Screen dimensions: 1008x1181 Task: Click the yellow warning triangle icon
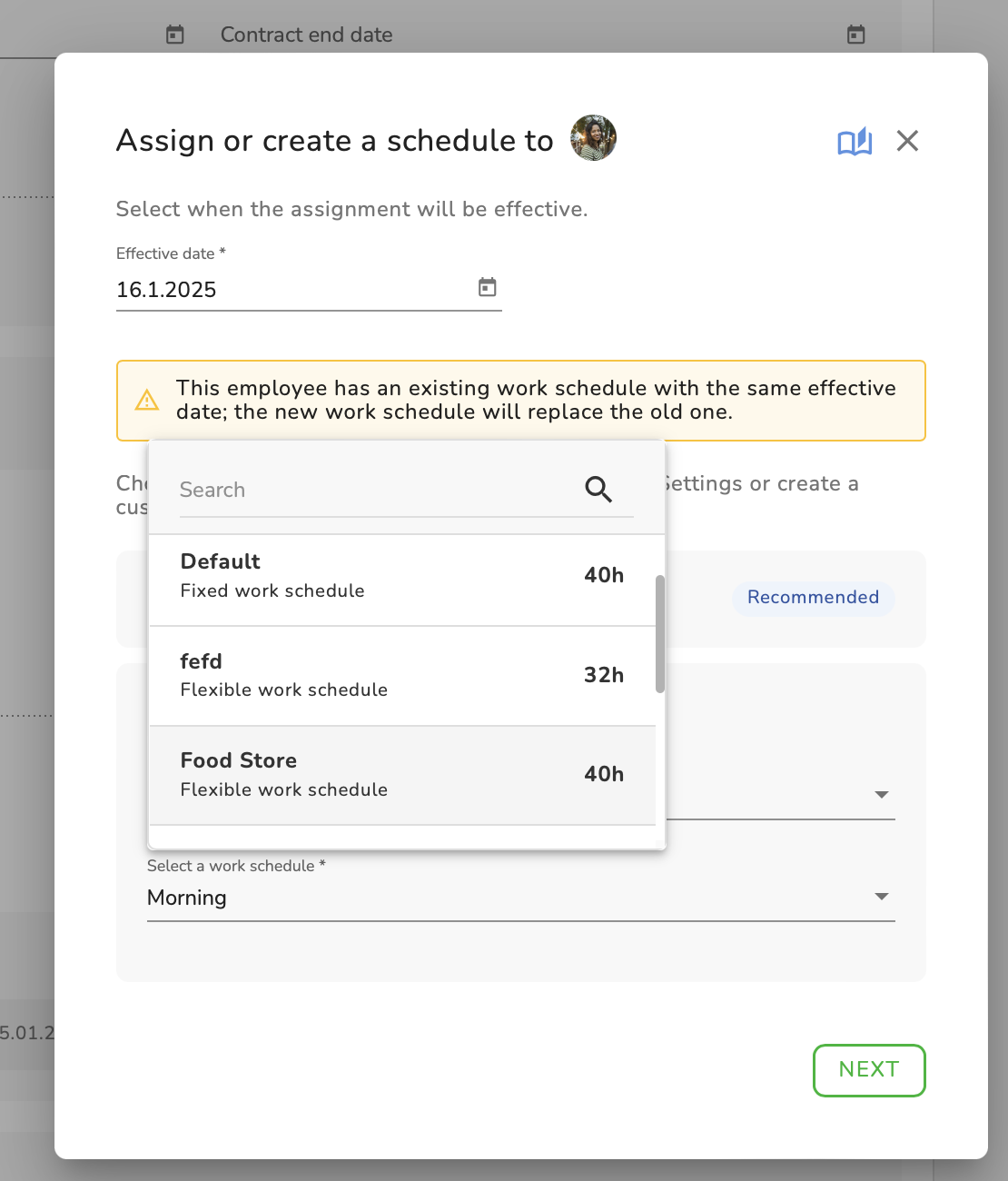(147, 401)
